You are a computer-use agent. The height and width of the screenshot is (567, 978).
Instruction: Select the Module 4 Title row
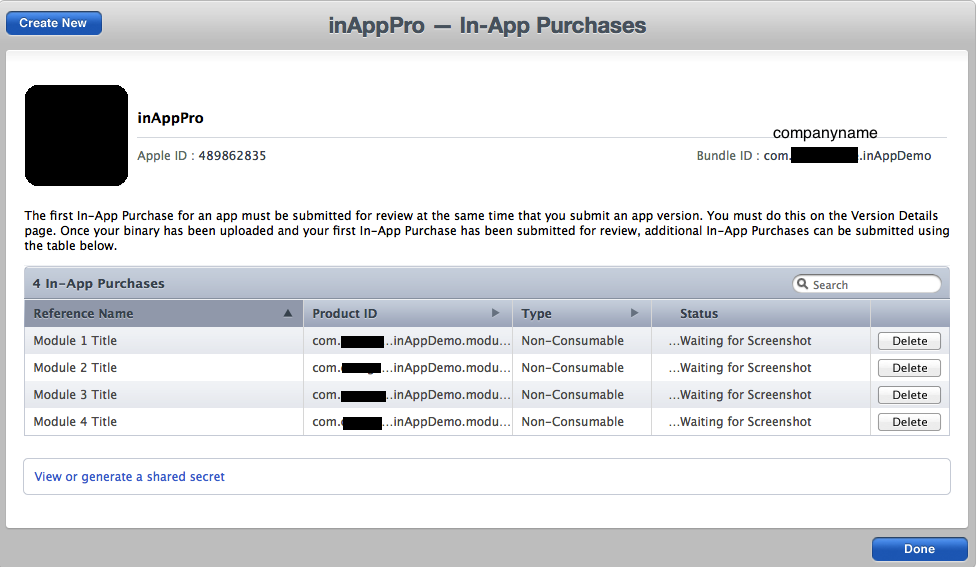pos(487,422)
